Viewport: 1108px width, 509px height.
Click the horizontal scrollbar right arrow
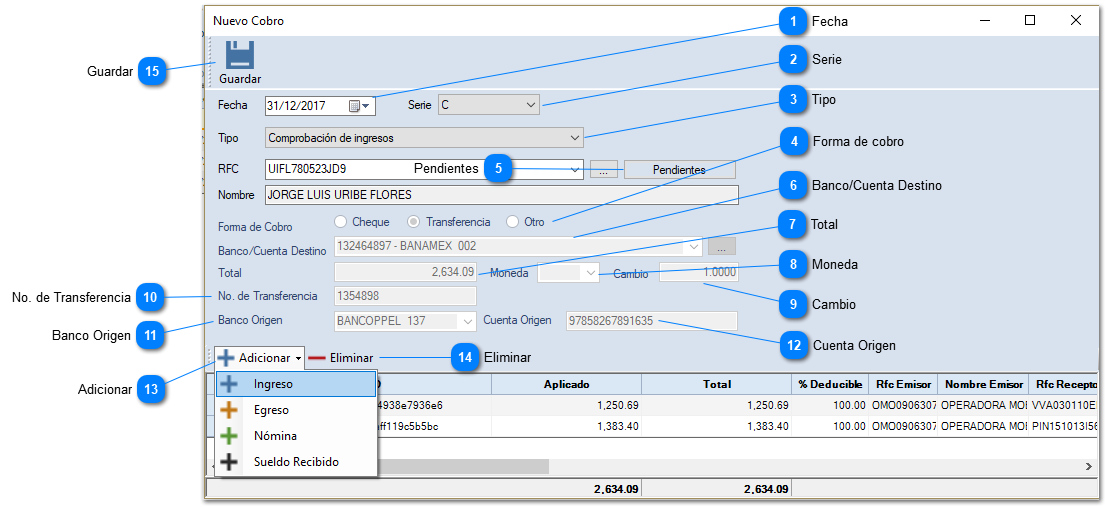coord(1089,466)
